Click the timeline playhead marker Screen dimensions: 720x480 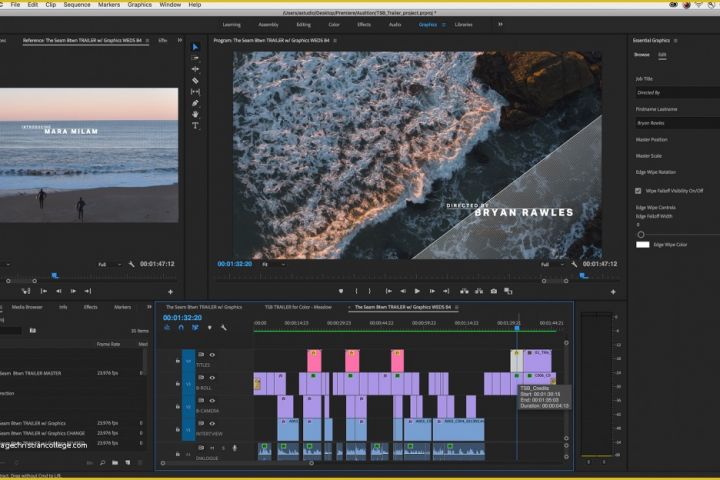517,328
